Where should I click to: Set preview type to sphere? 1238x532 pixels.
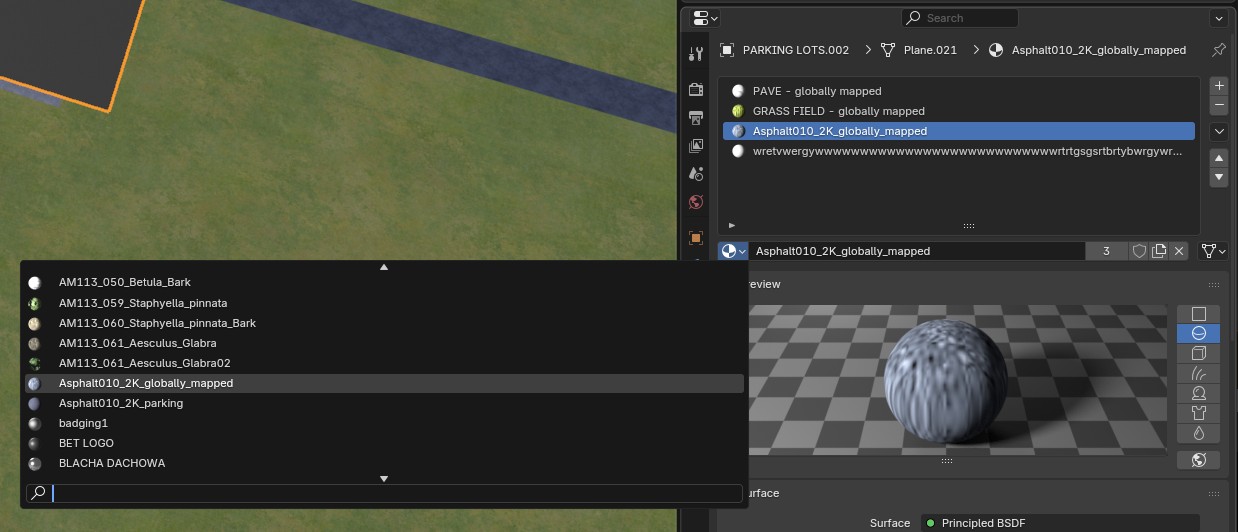[1198, 333]
